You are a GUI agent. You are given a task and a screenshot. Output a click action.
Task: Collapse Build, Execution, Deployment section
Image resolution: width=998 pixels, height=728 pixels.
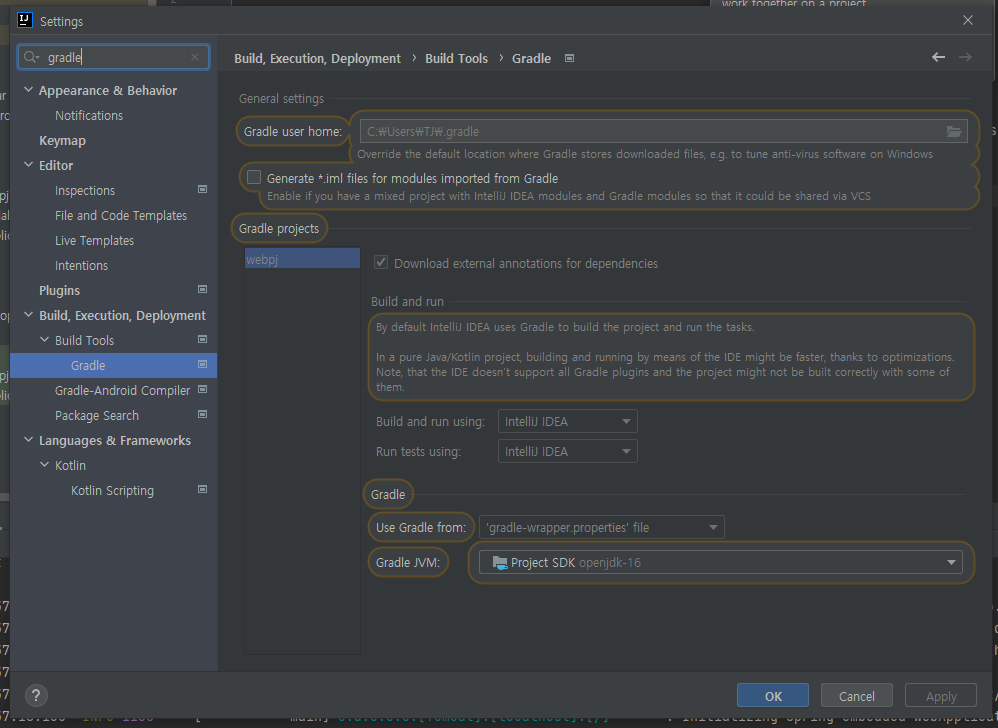(29, 315)
